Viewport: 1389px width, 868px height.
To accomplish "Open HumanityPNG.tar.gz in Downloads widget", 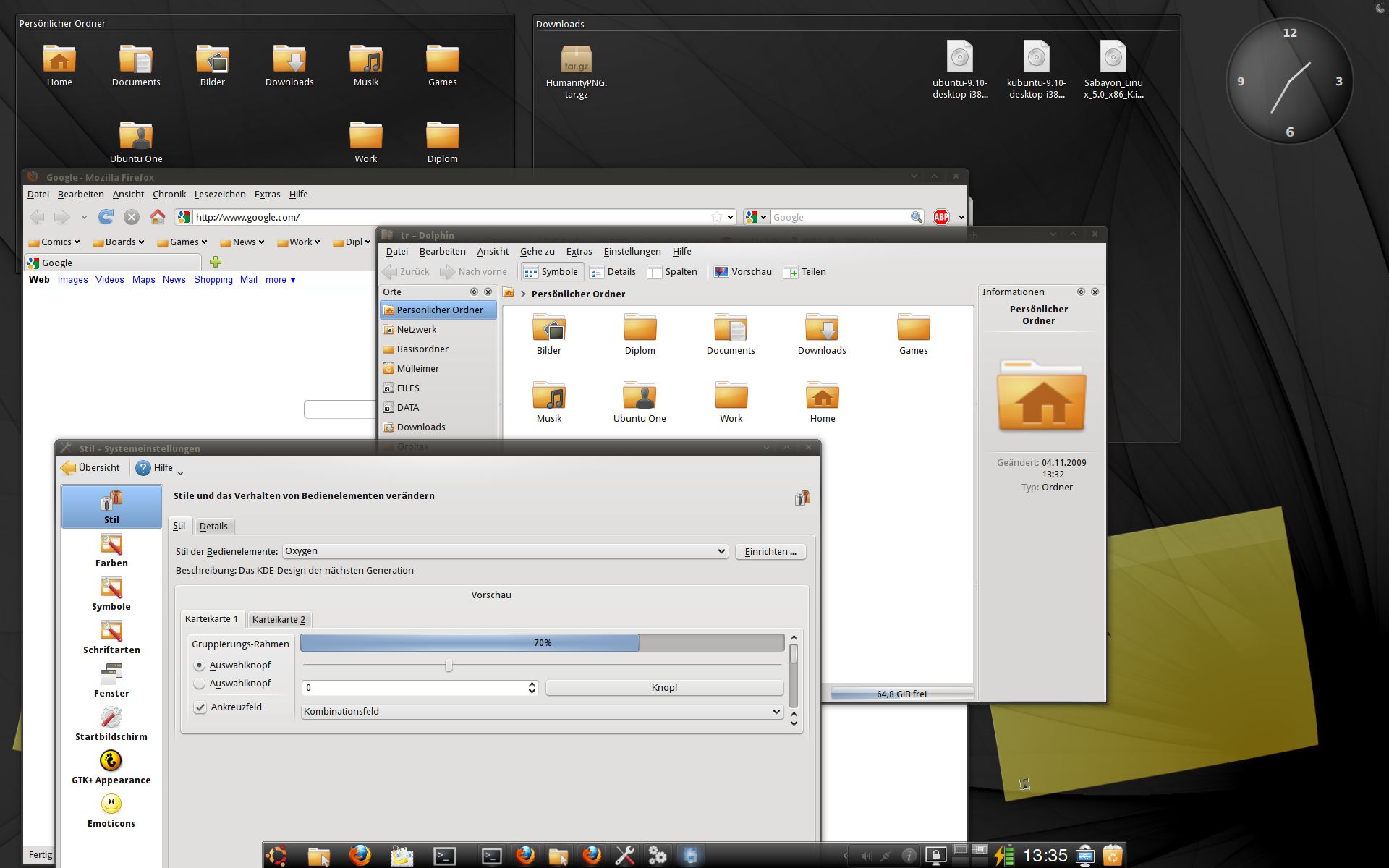I will coord(577,71).
